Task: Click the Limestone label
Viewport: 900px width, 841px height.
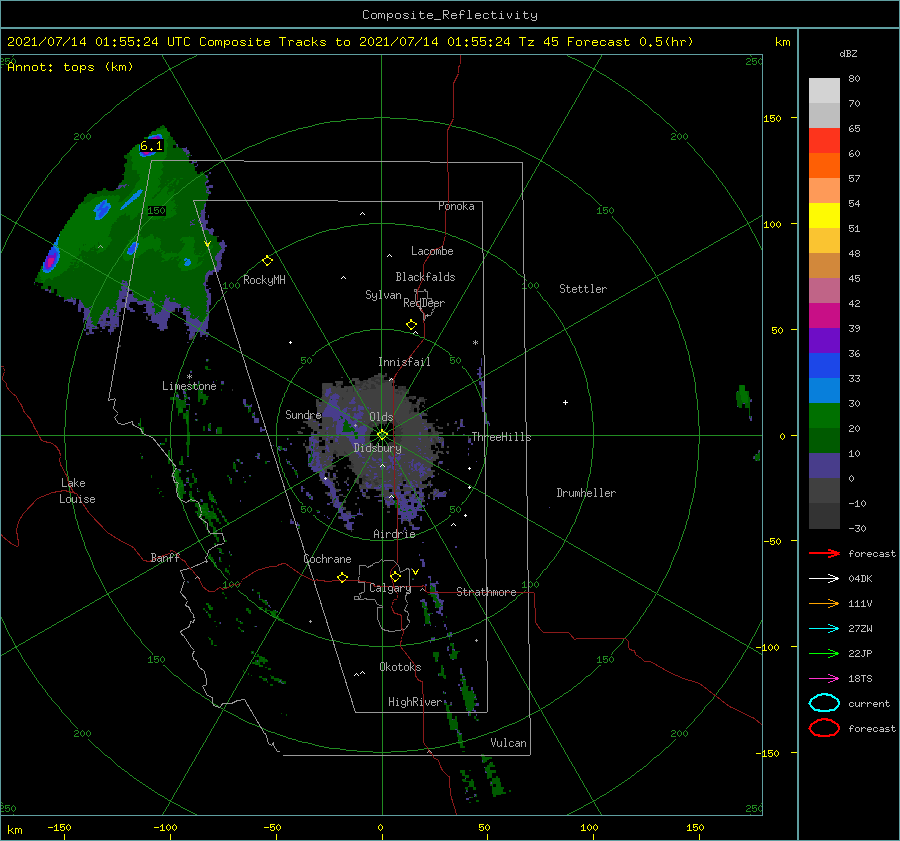Action: click(x=189, y=386)
